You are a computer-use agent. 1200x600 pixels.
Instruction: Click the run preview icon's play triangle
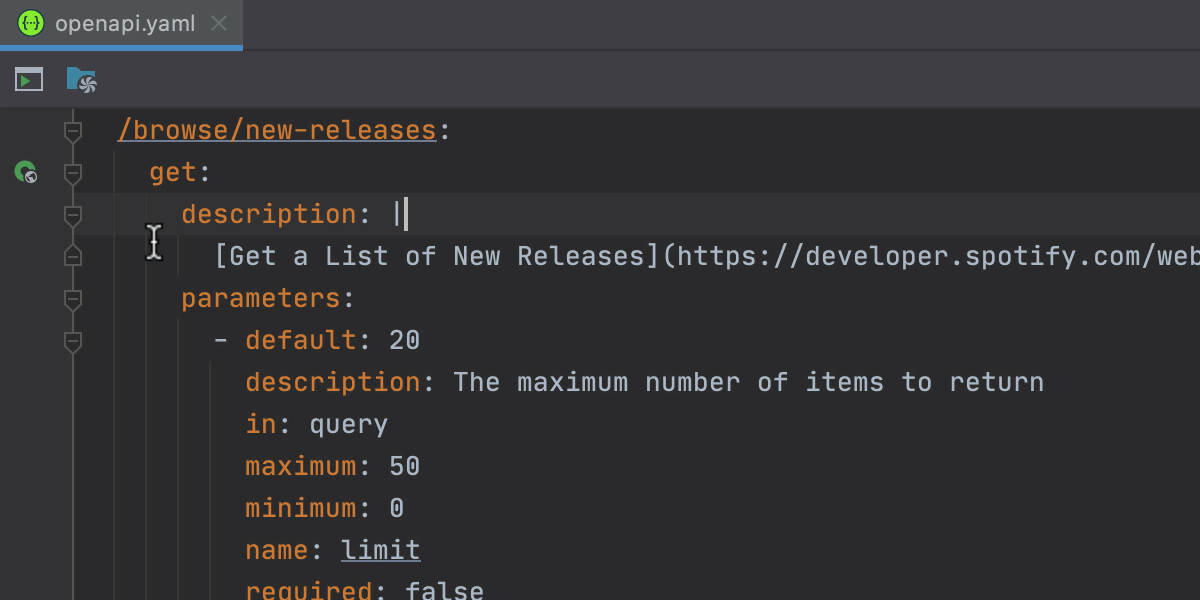click(x=29, y=79)
